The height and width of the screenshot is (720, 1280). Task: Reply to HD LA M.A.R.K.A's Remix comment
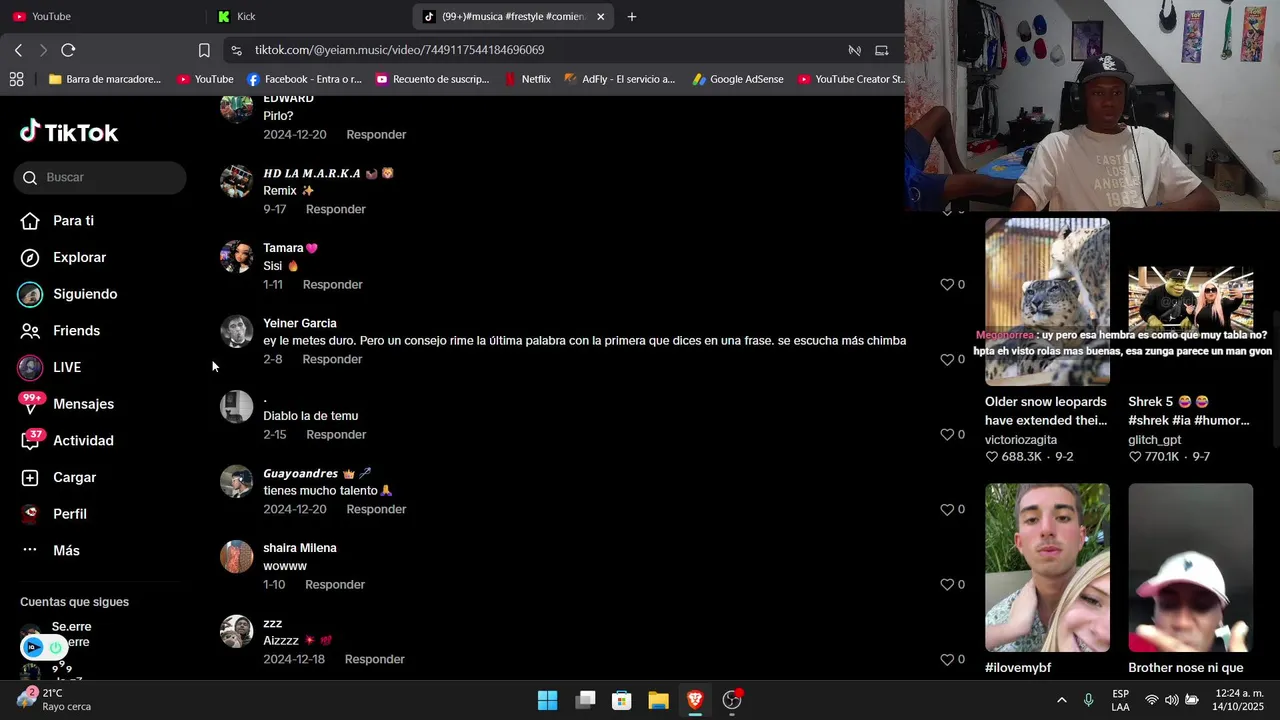[x=335, y=209]
